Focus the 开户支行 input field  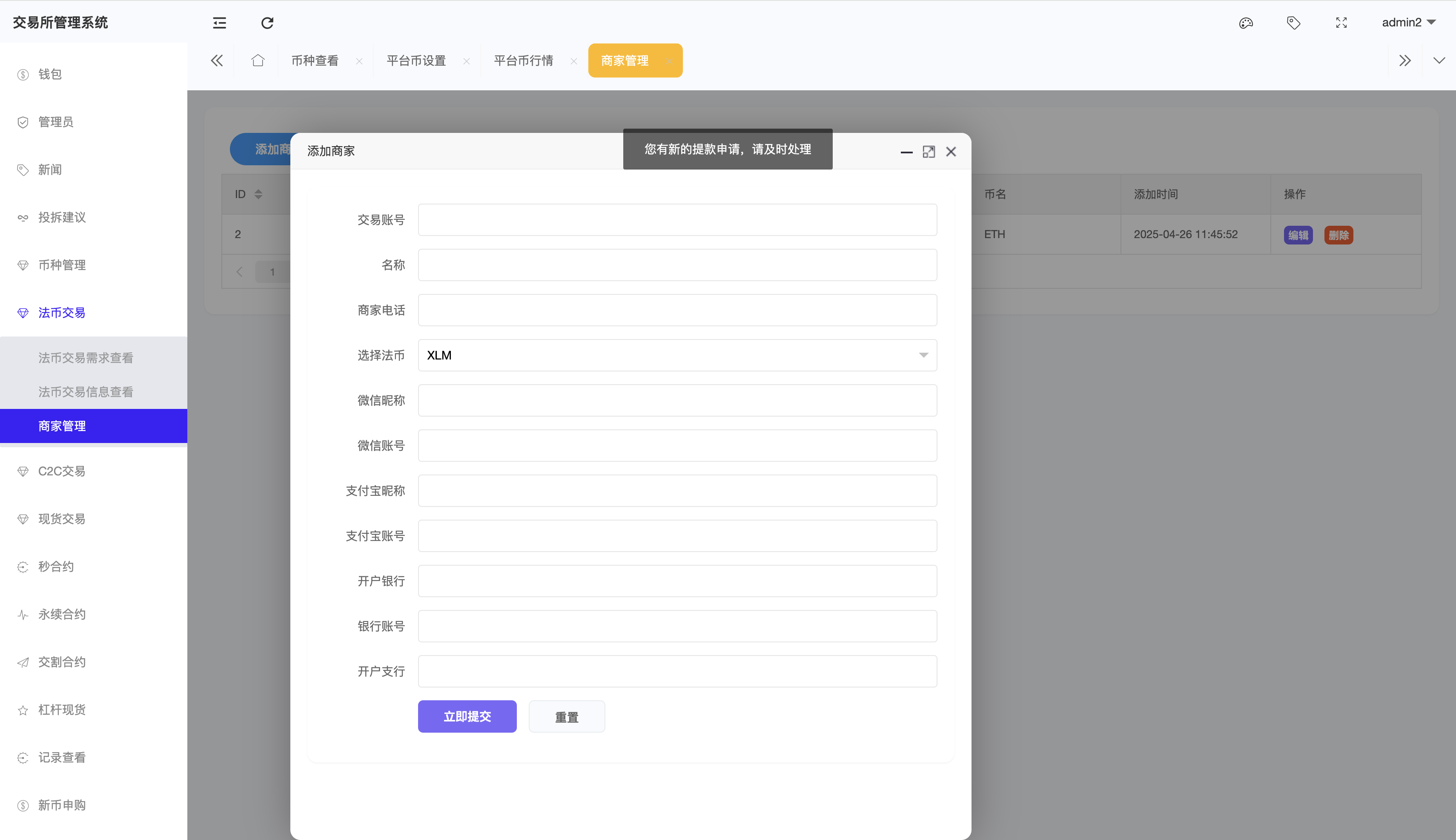tap(677, 672)
